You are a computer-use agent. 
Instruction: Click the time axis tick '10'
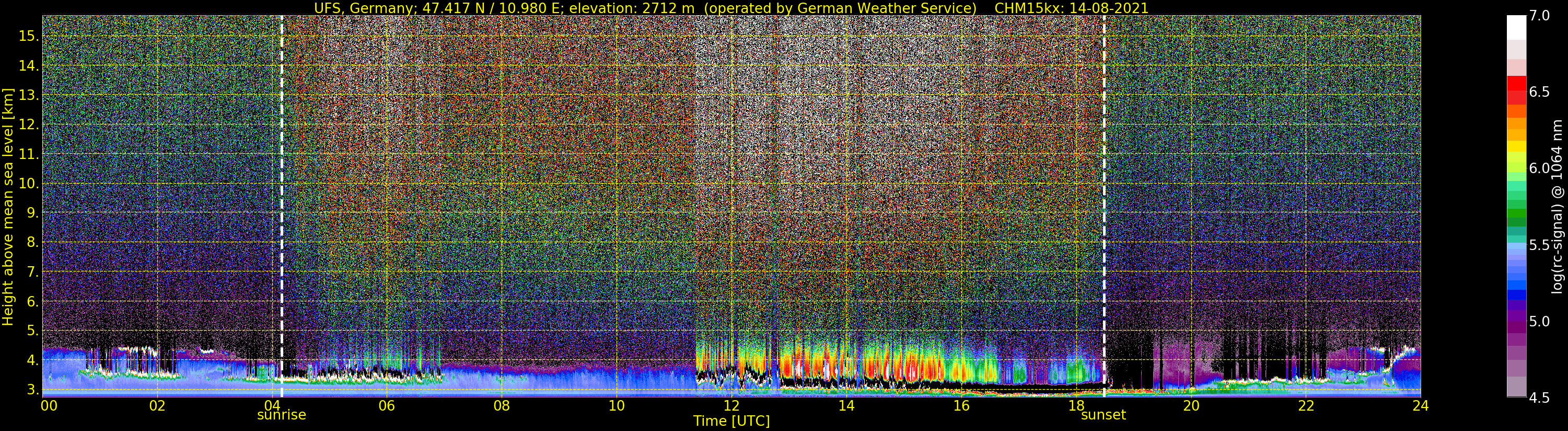pos(617,406)
